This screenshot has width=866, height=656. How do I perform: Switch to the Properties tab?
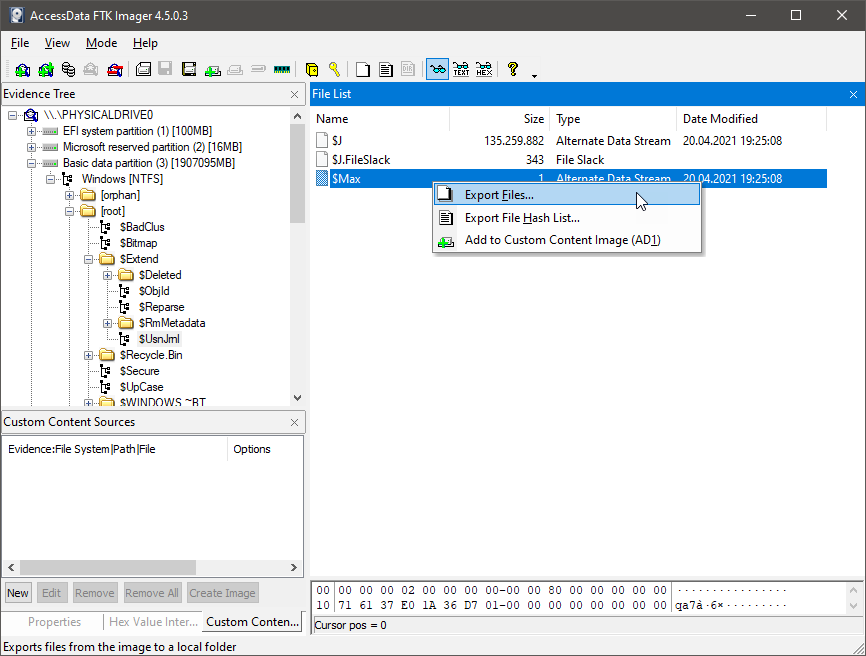coord(54,622)
